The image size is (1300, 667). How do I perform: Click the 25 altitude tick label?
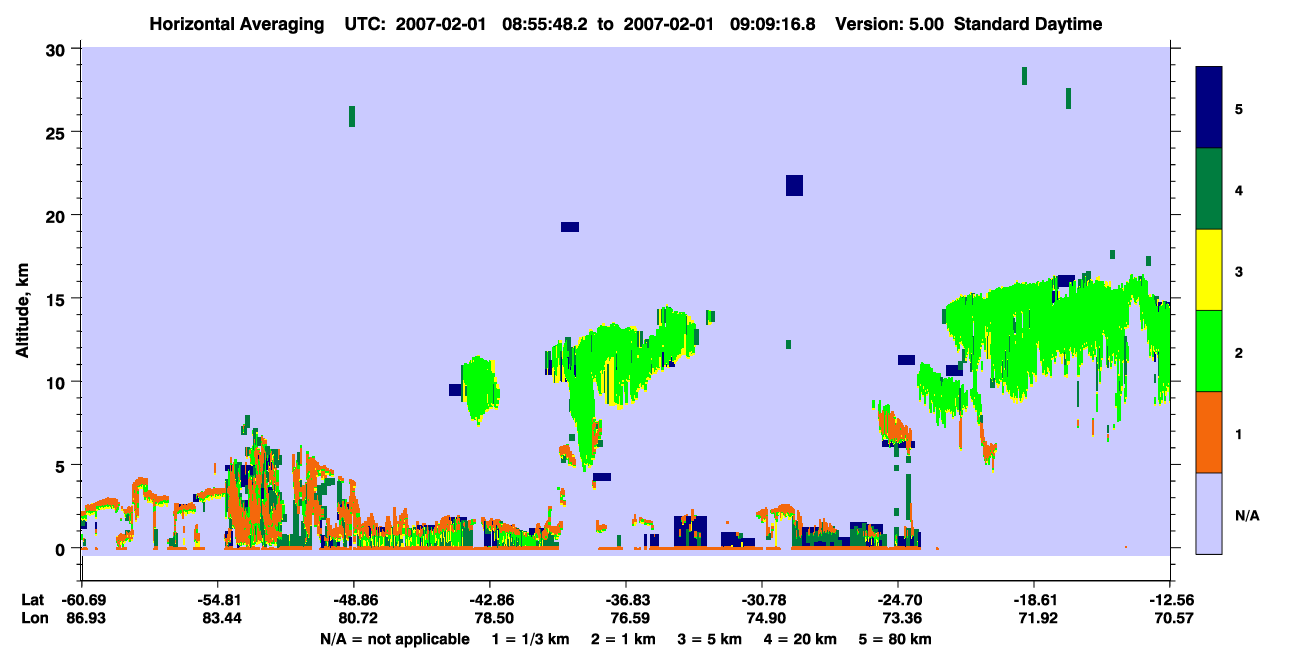coord(58,133)
